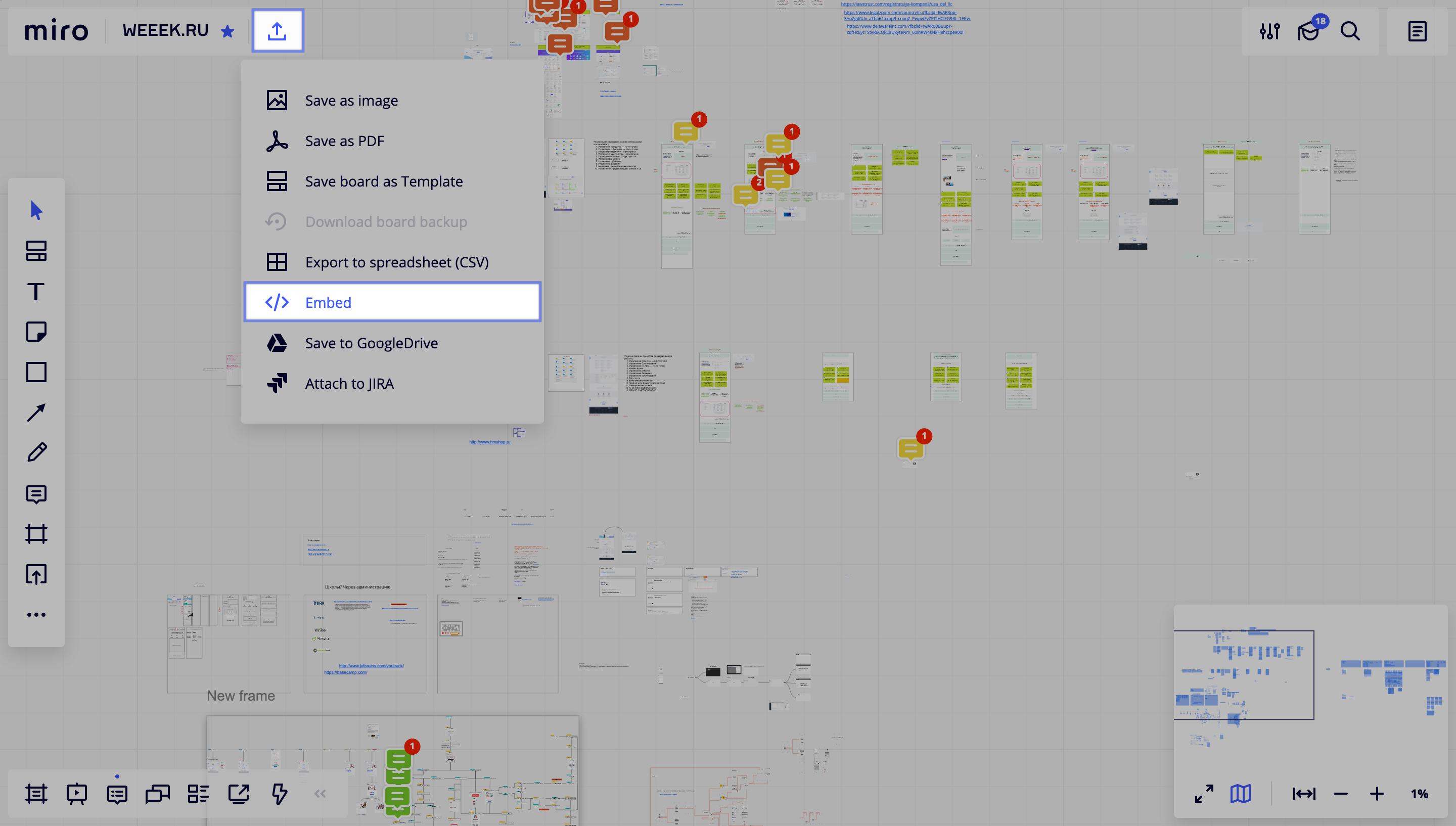Select Export to spreadsheet CSV
Viewport: 1456px width, 826px height.
[397, 262]
